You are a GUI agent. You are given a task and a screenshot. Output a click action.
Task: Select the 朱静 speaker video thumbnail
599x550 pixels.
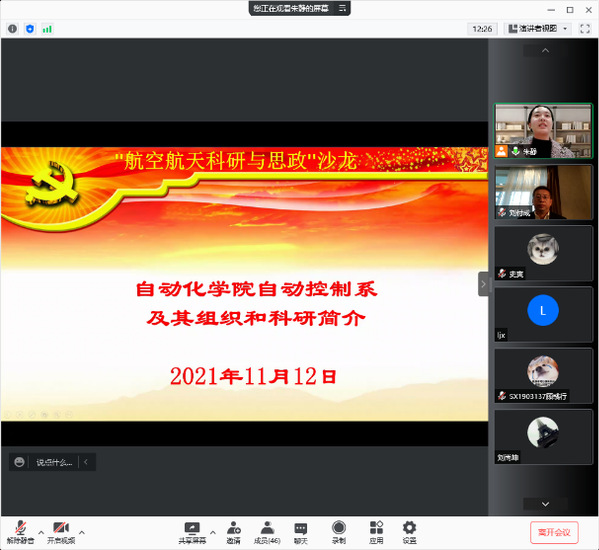pyautogui.click(x=543, y=131)
